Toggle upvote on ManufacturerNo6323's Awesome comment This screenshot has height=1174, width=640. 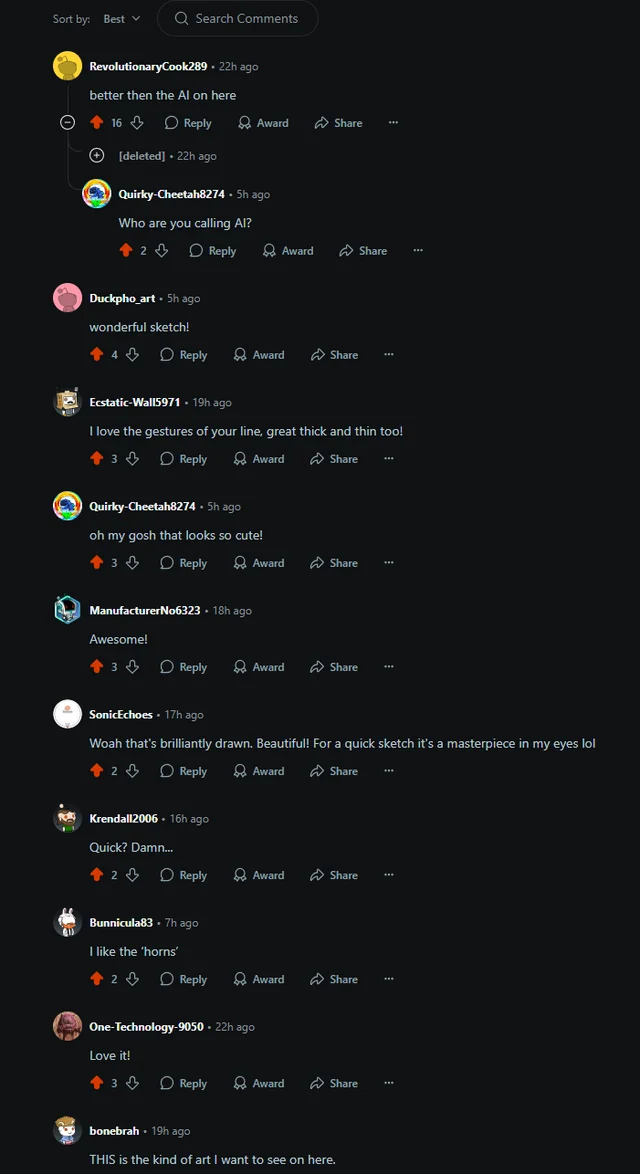(x=96, y=667)
